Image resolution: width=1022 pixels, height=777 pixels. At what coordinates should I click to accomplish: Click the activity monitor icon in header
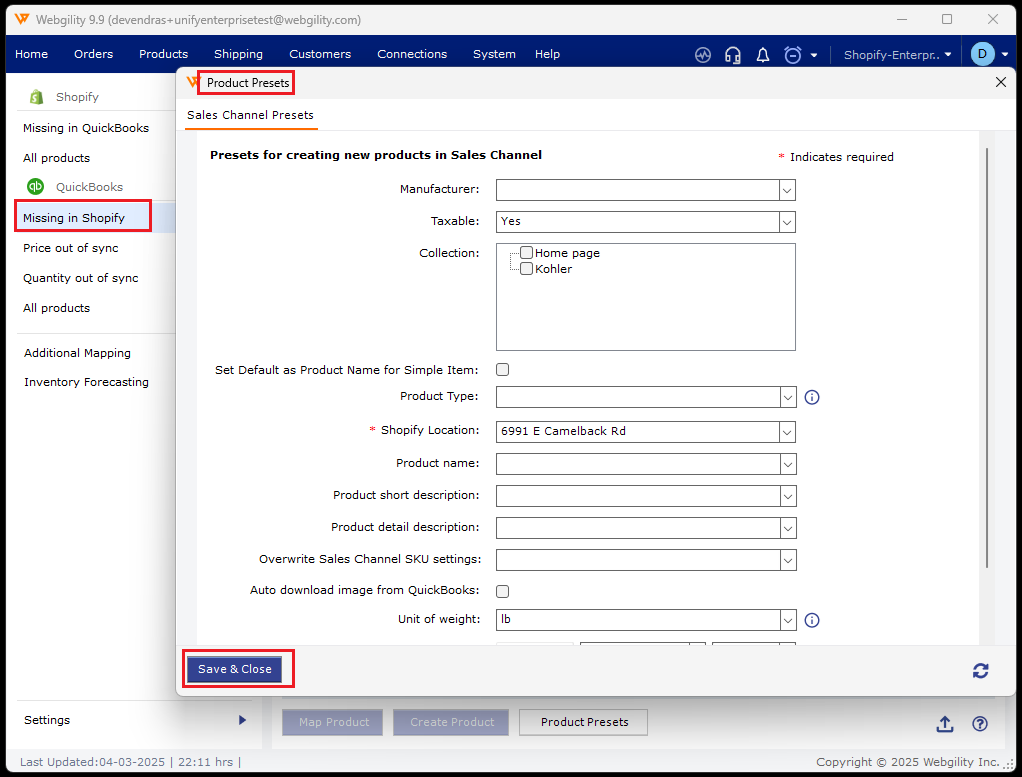pos(703,55)
